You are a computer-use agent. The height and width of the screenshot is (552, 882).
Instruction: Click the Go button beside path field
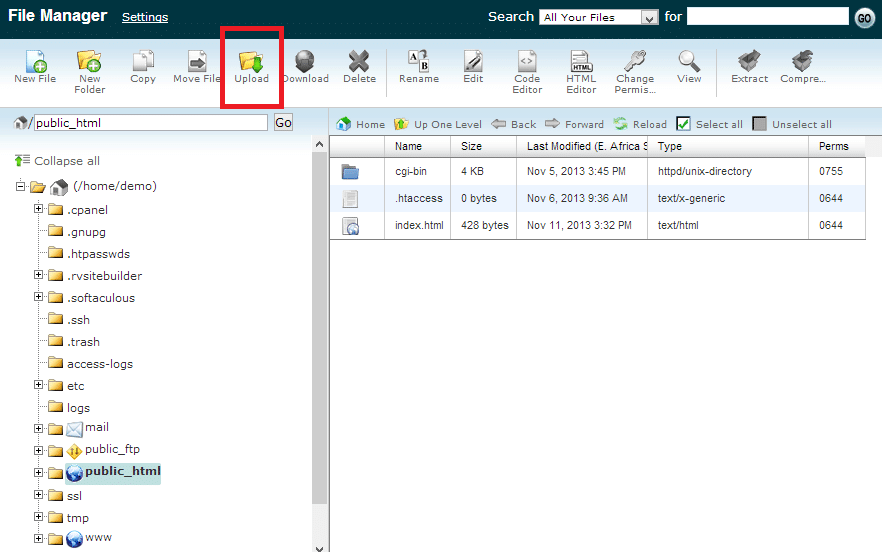tap(283, 122)
